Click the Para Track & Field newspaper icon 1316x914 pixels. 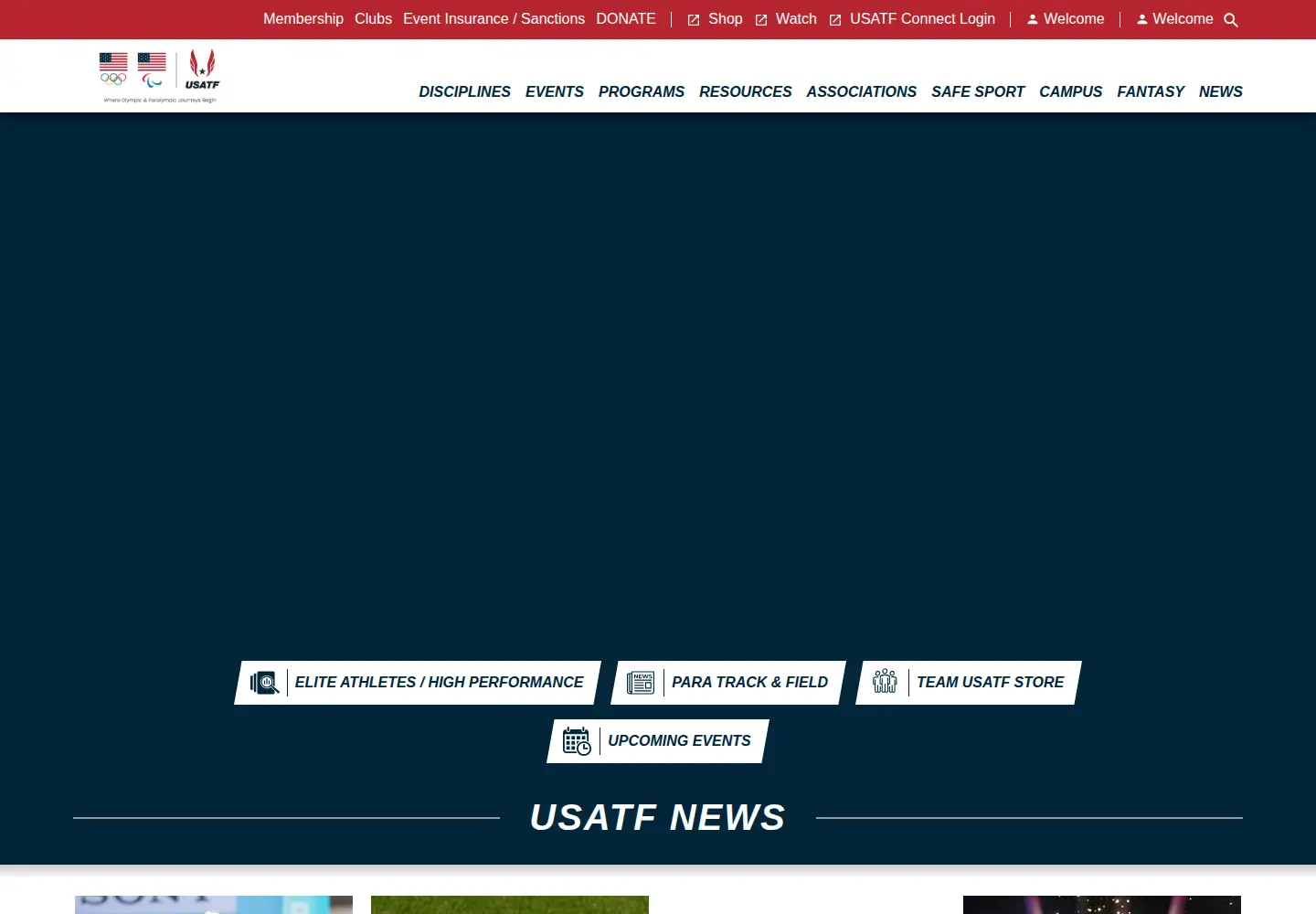(x=641, y=683)
